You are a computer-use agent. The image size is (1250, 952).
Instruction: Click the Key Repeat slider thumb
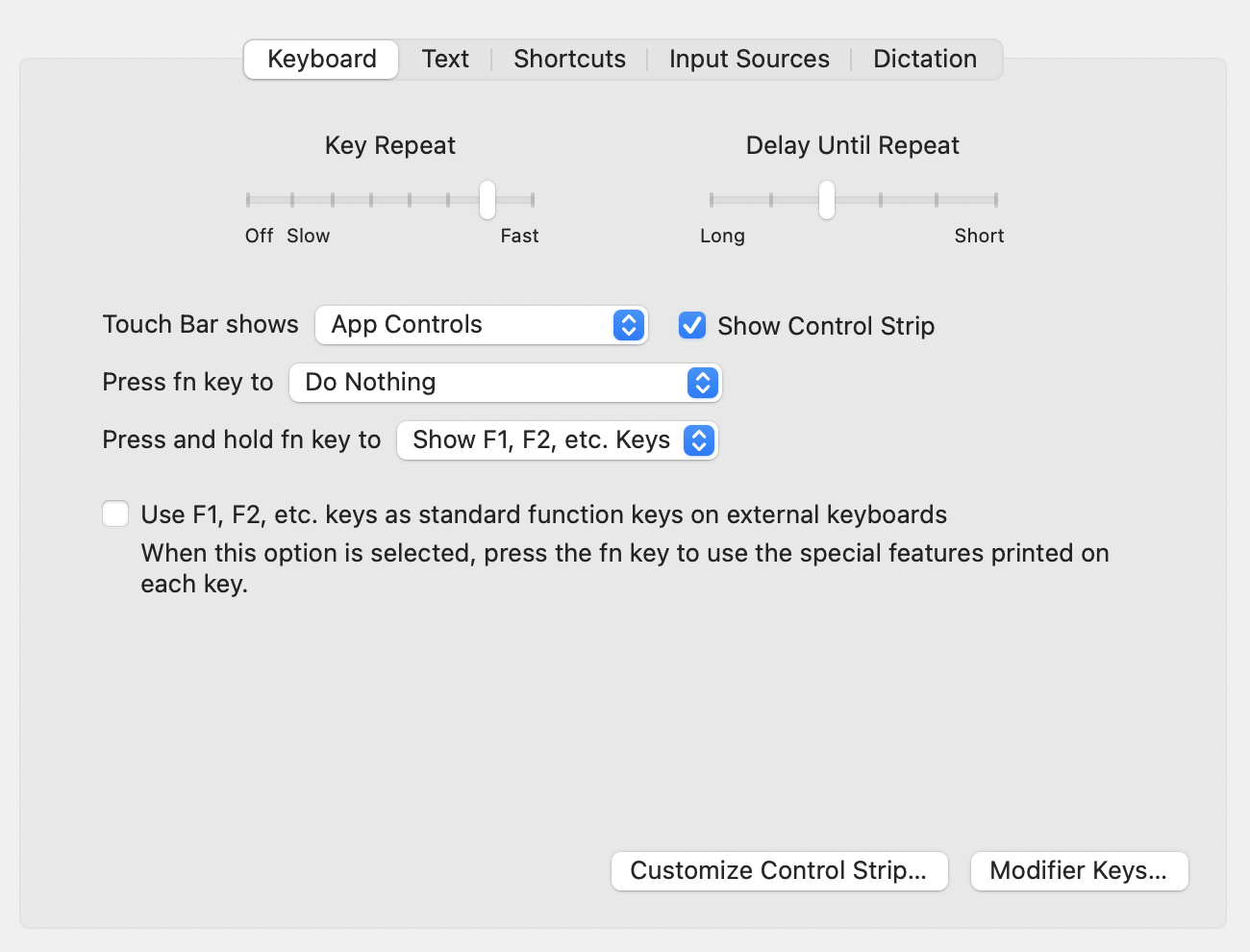tap(487, 200)
